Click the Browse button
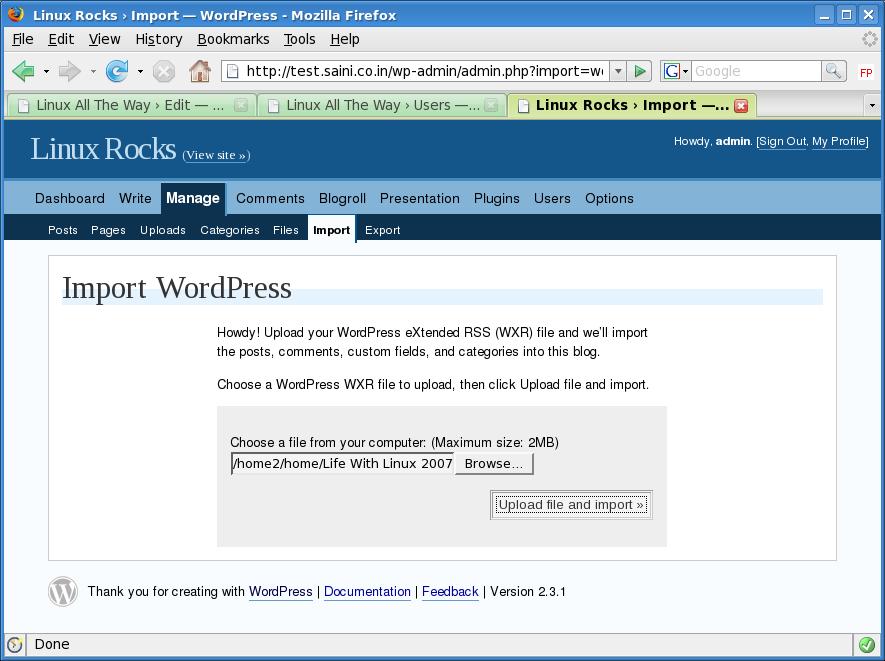The image size is (885, 661). (494, 463)
